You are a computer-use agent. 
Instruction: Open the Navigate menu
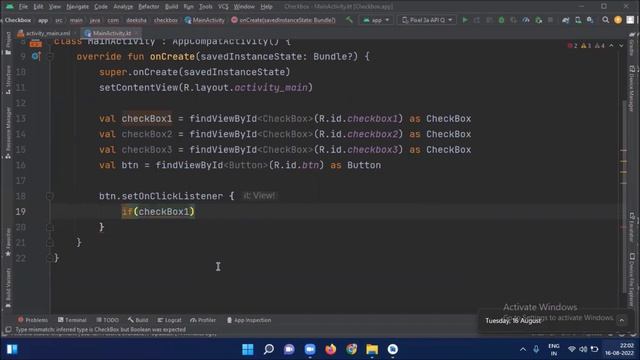coord(77,7)
